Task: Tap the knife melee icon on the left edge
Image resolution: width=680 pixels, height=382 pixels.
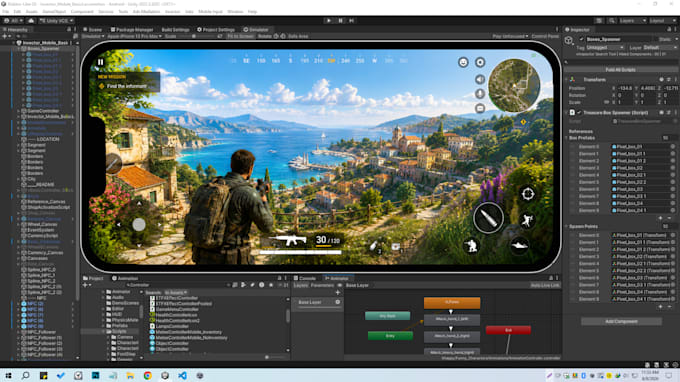Action: point(114,164)
